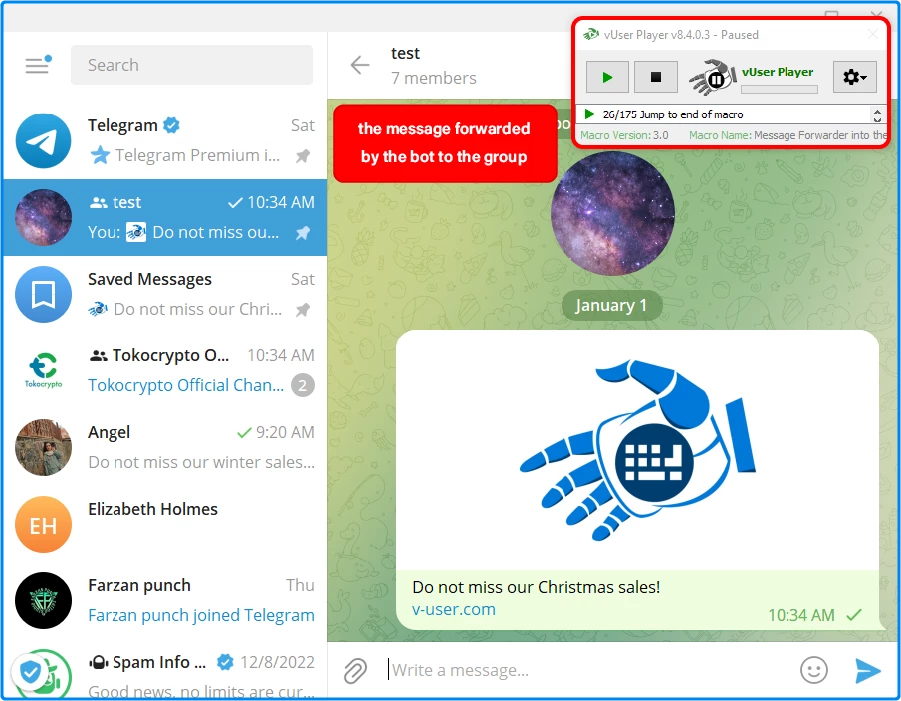The height and width of the screenshot is (701, 901).
Task: Open chat with Angel
Action: click(165, 447)
